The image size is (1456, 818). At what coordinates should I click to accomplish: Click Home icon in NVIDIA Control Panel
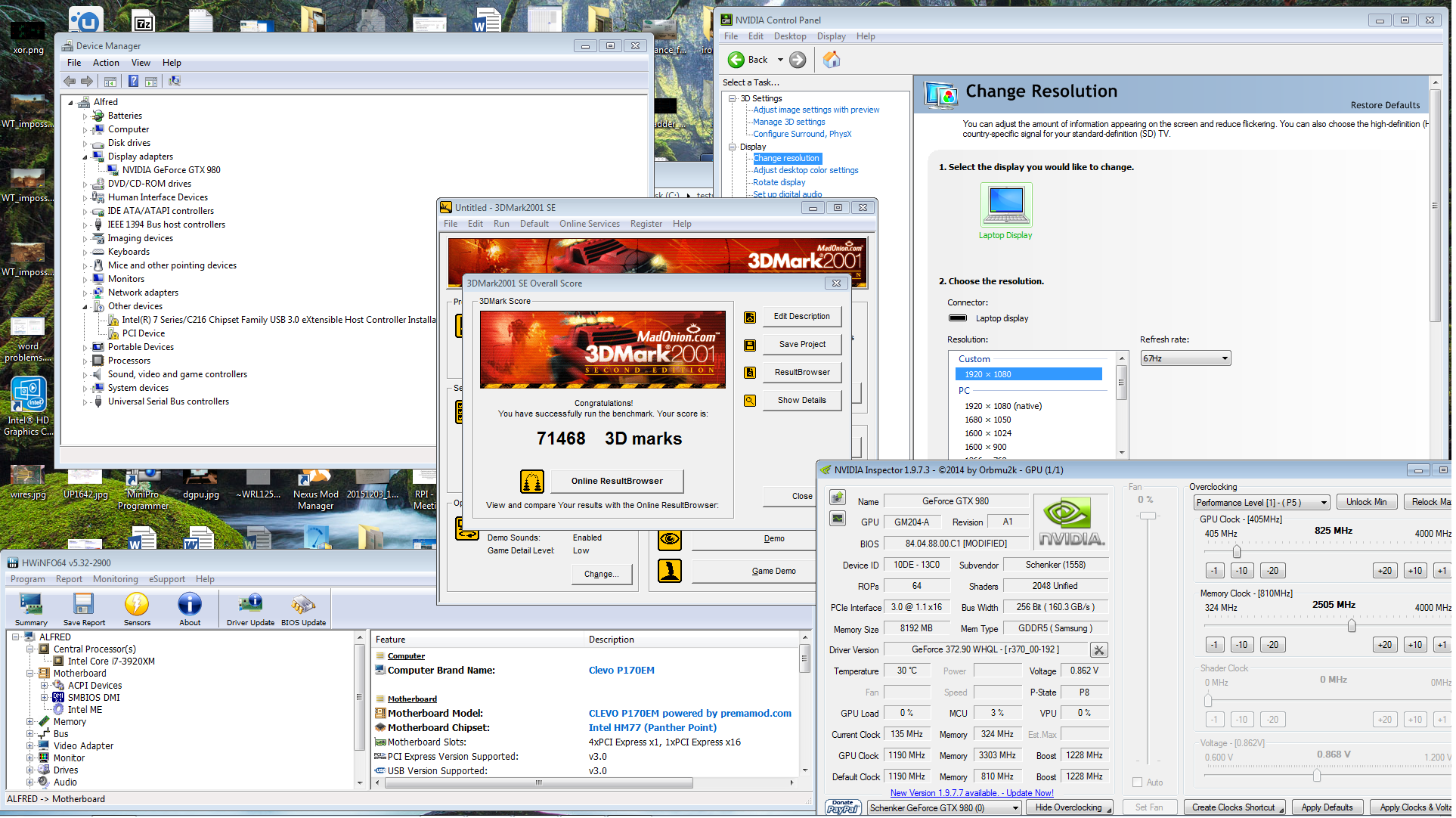coord(832,60)
